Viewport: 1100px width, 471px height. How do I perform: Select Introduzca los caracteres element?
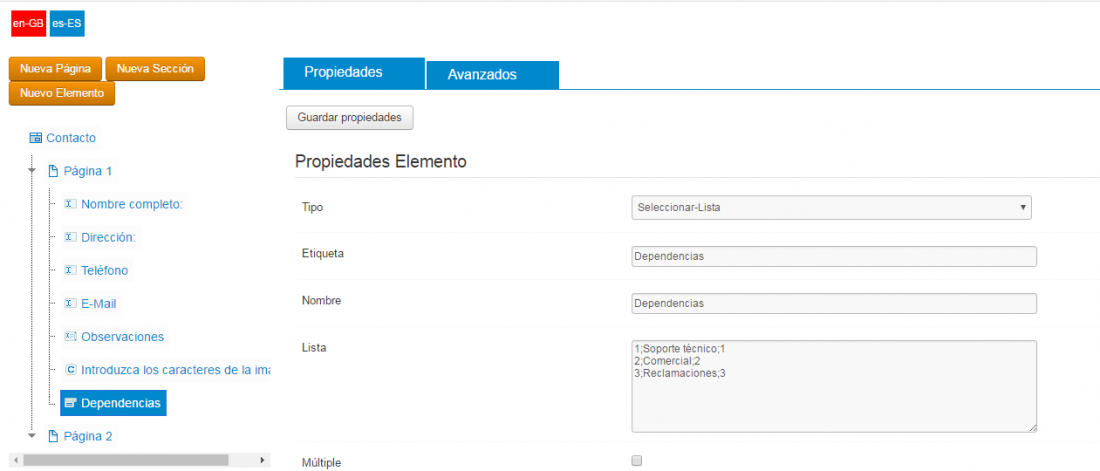(x=175, y=369)
